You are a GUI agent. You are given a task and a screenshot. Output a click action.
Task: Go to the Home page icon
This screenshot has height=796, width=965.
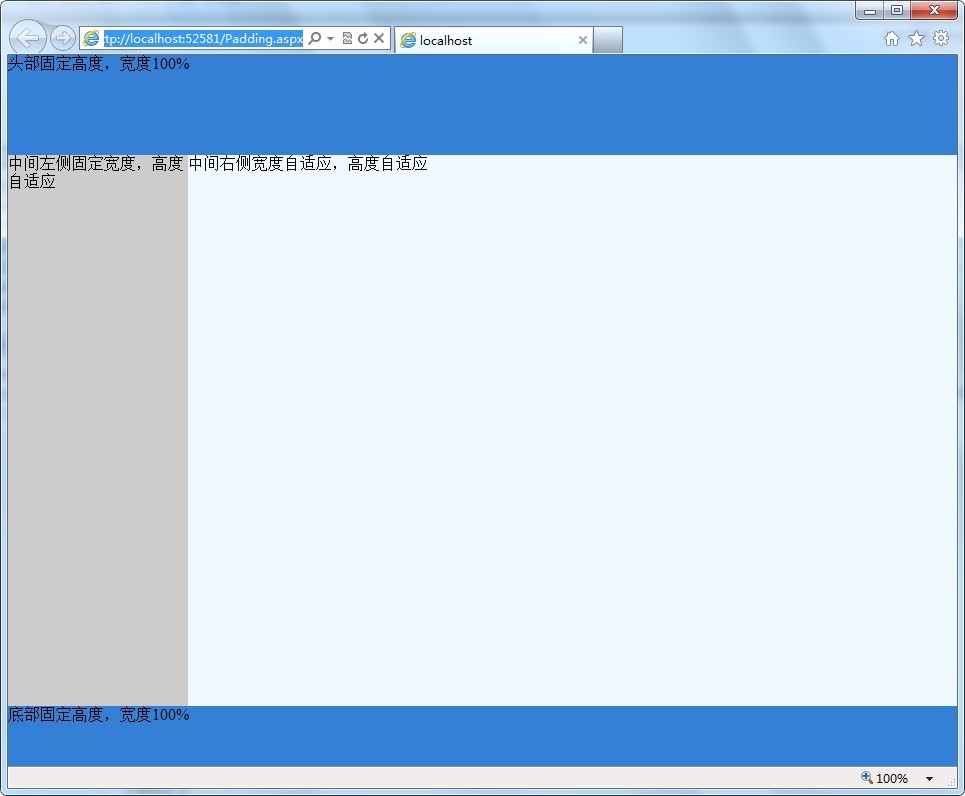[x=892, y=39]
